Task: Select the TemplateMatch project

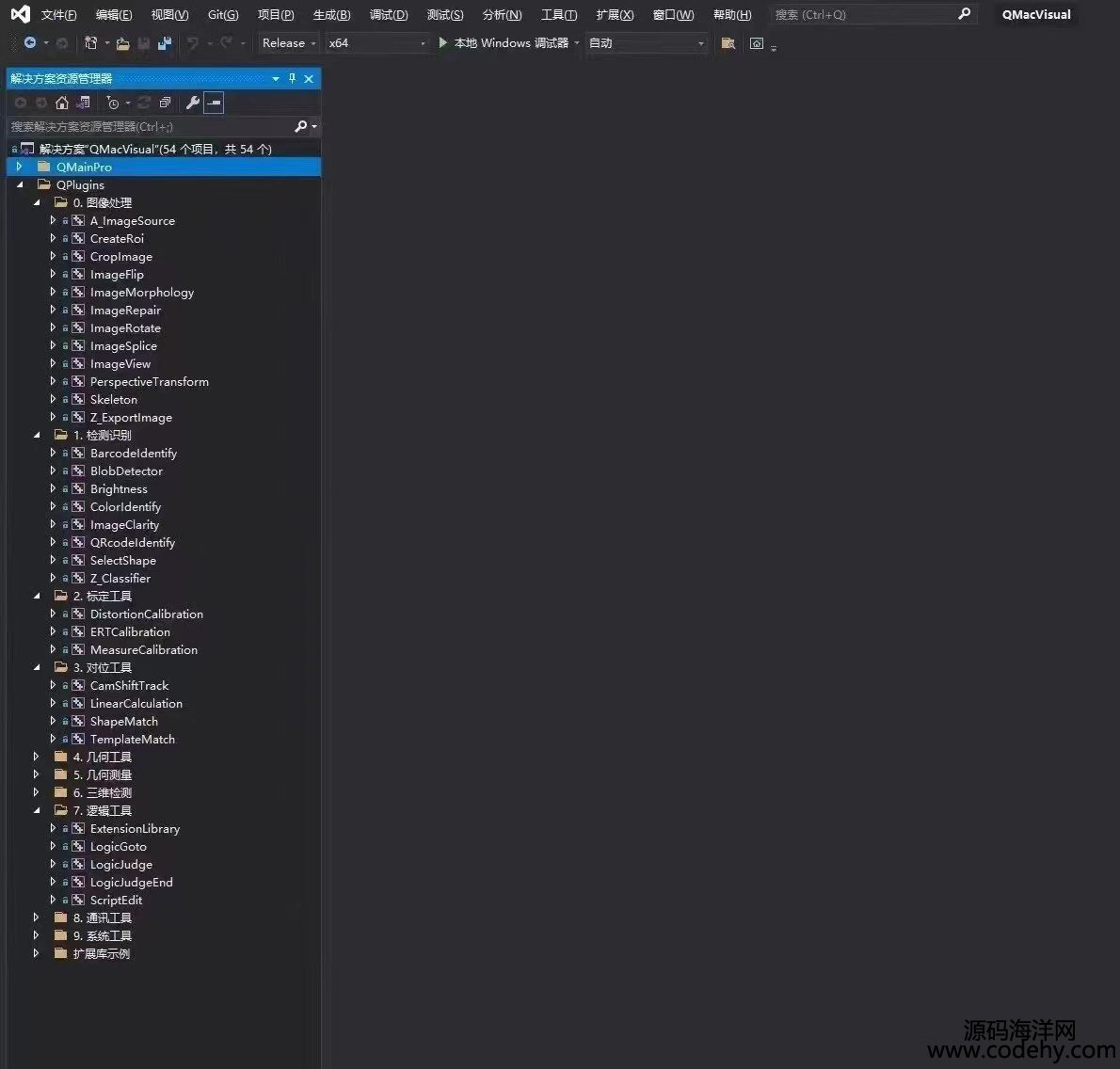Action: point(132,739)
